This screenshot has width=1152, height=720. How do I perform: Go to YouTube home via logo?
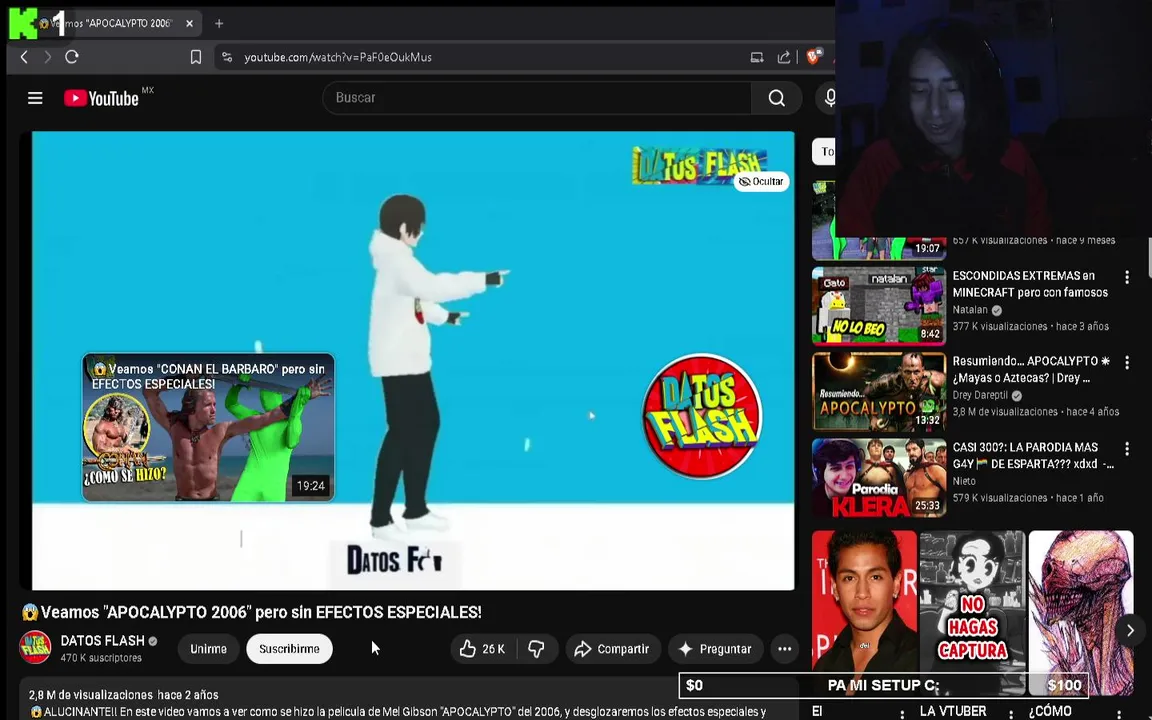[101, 98]
